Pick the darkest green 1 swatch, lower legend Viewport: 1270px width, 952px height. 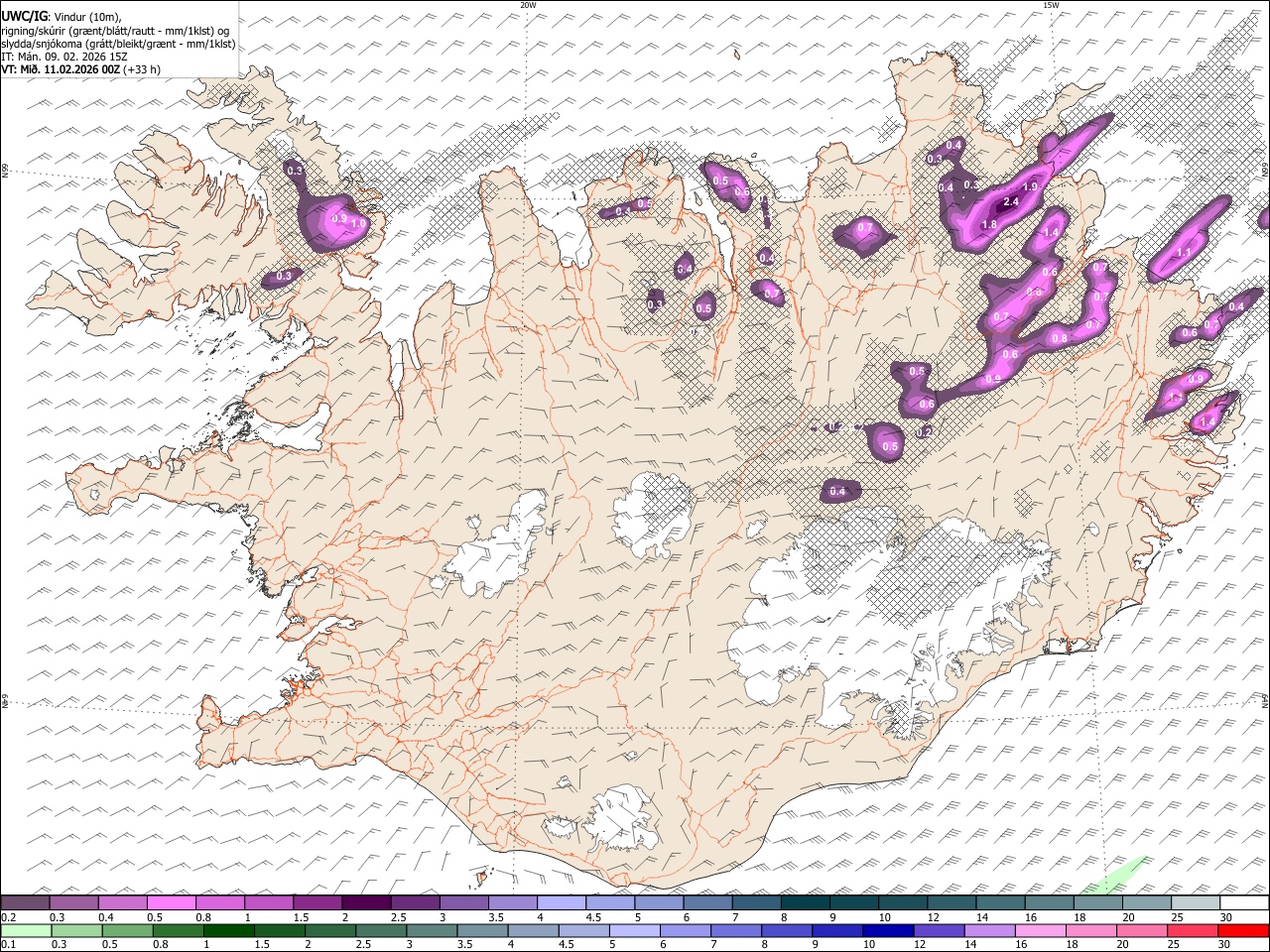pyautogui.click(x=228, y=931)
